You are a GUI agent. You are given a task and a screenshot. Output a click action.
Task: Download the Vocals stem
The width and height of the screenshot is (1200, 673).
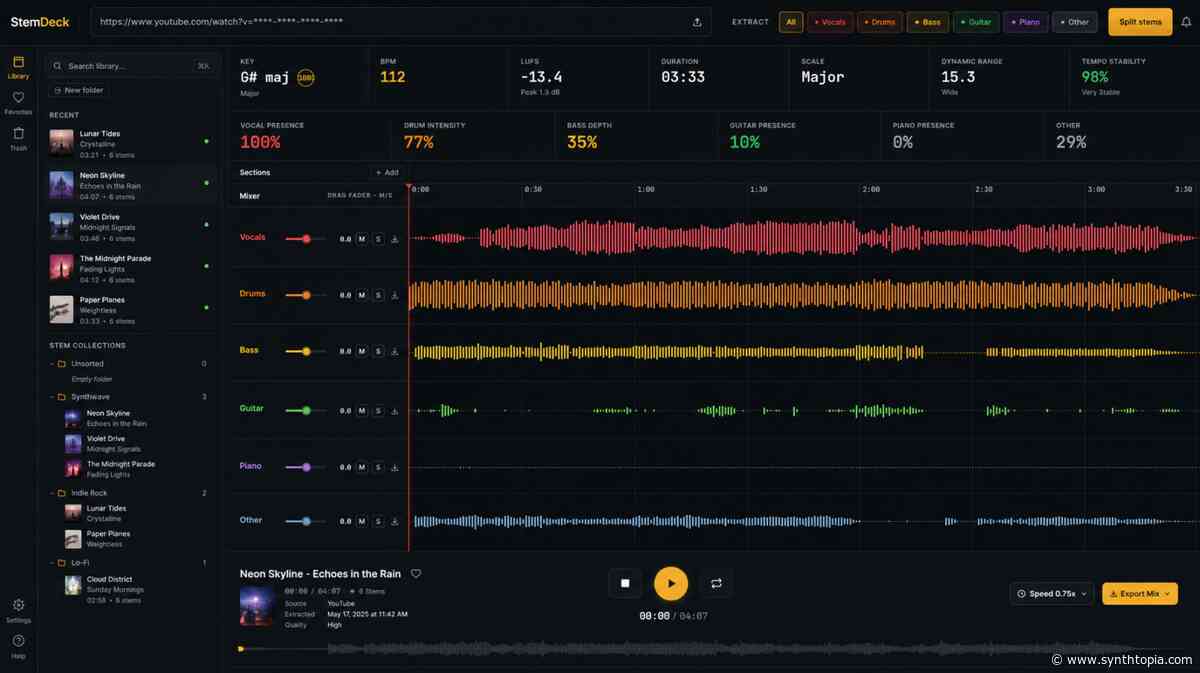tap(394, 239)
